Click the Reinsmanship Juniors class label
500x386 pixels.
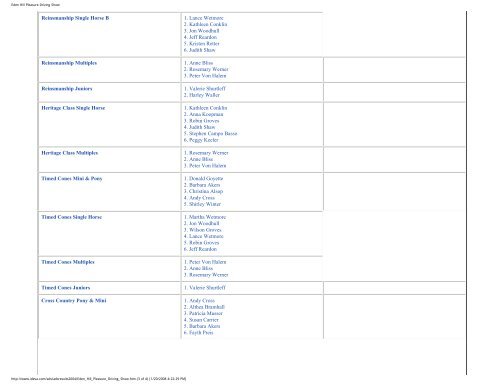[x=67, y=89]
